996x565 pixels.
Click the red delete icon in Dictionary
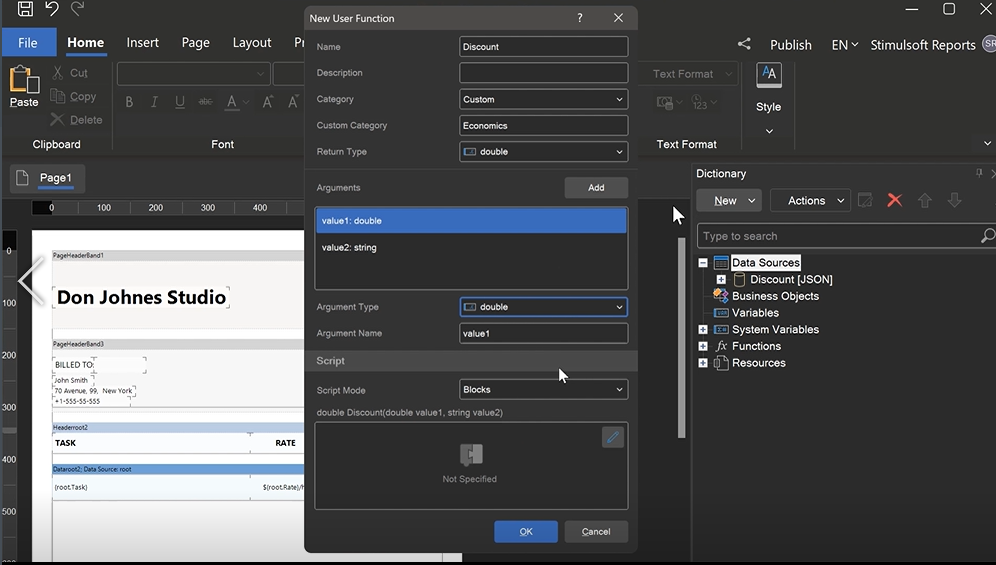pos(895,200)
